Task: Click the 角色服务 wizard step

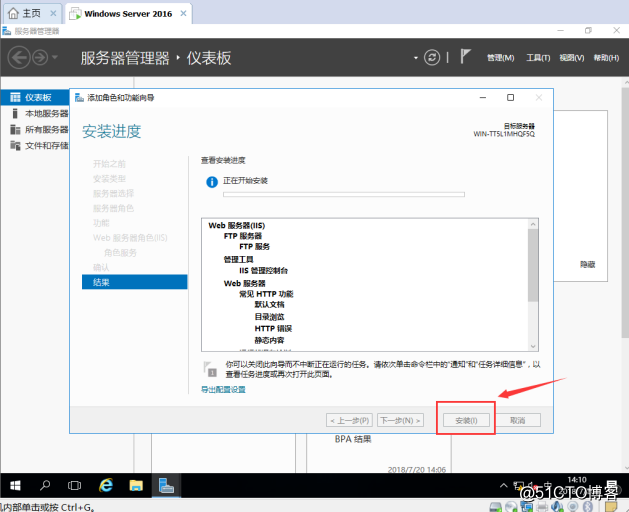Action: point(120,253)
